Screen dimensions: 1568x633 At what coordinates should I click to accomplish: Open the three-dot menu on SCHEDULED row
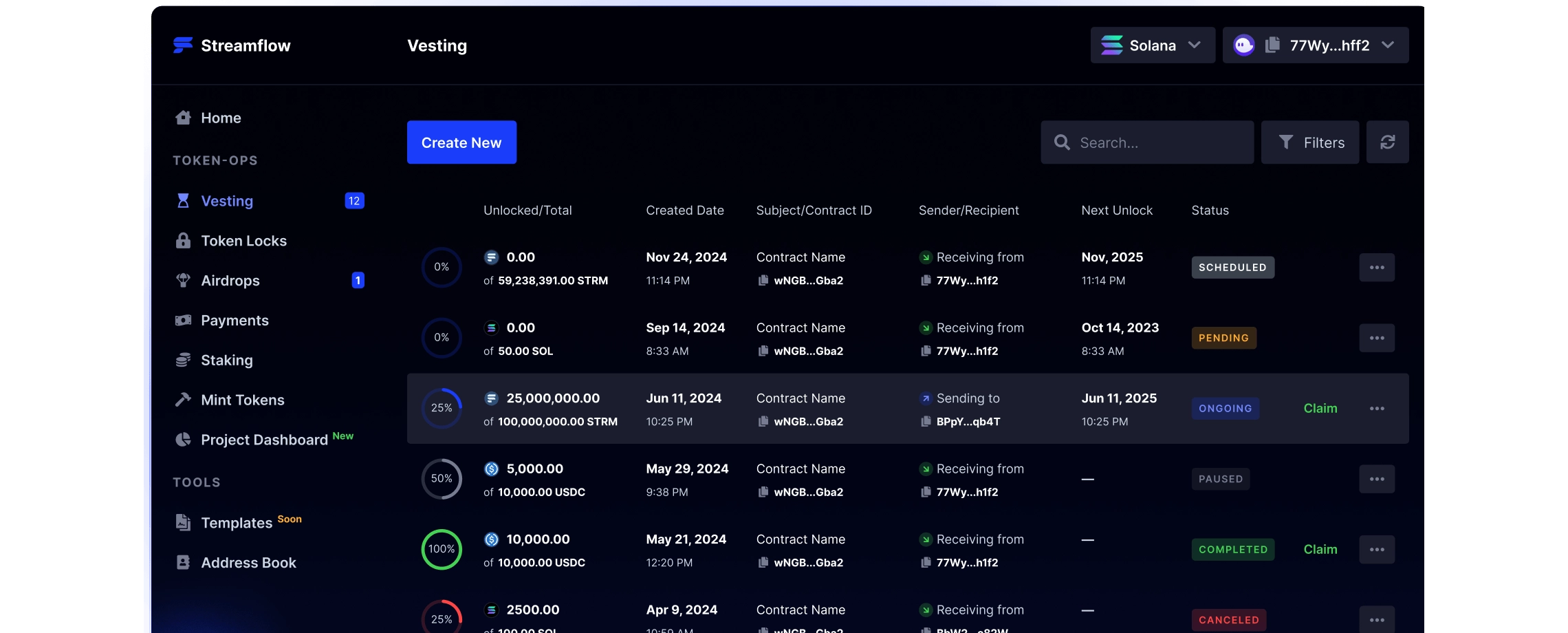(x=1377, y=267)
